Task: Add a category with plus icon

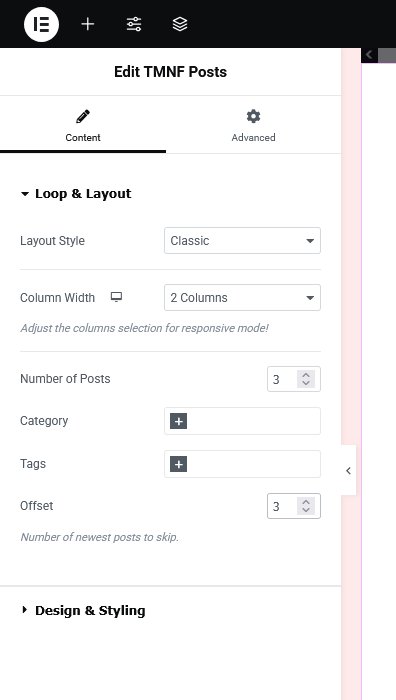Action: (179, 421)
